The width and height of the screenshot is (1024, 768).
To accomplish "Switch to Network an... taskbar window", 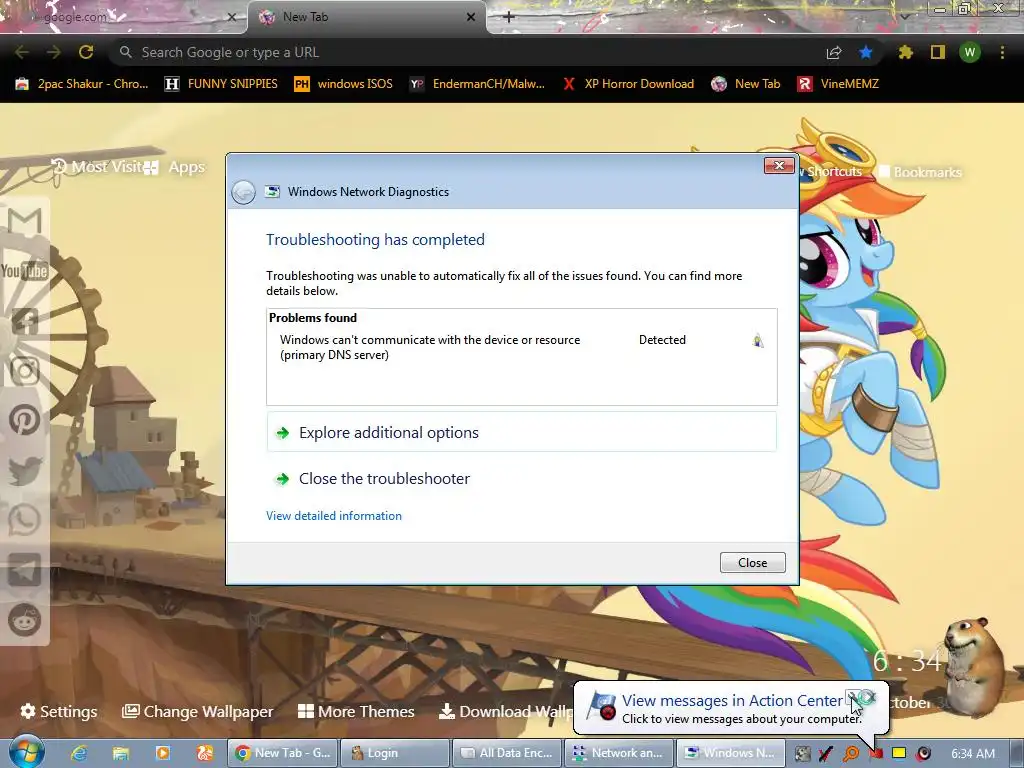I will tap(619, 753).
